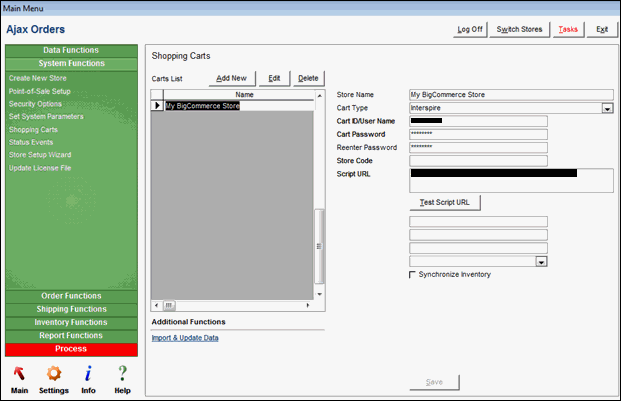Click the carts list scroll left arrow

[x=156, y=305]
